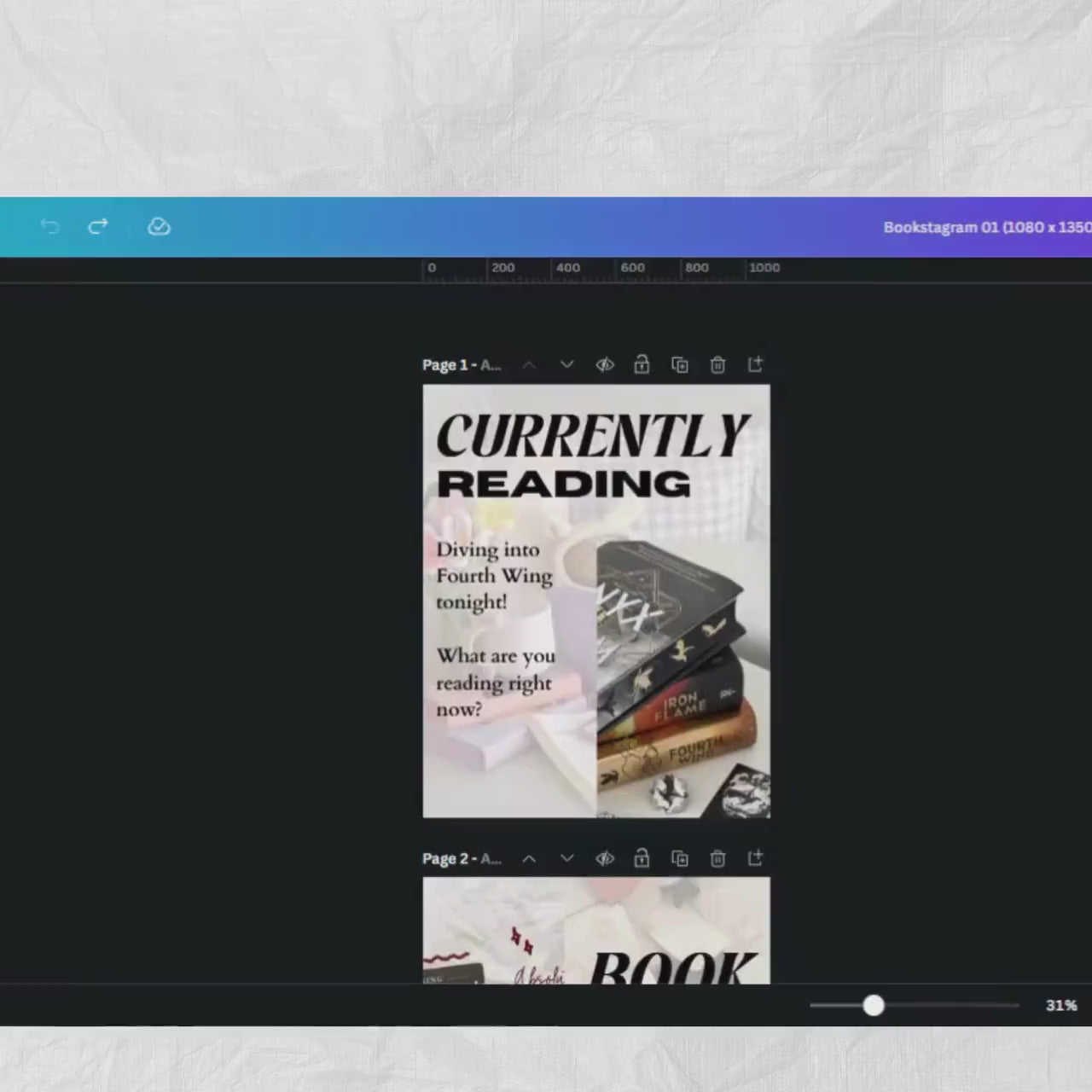Open the Bookstagram 01 document title

click(x=987, y=227)
